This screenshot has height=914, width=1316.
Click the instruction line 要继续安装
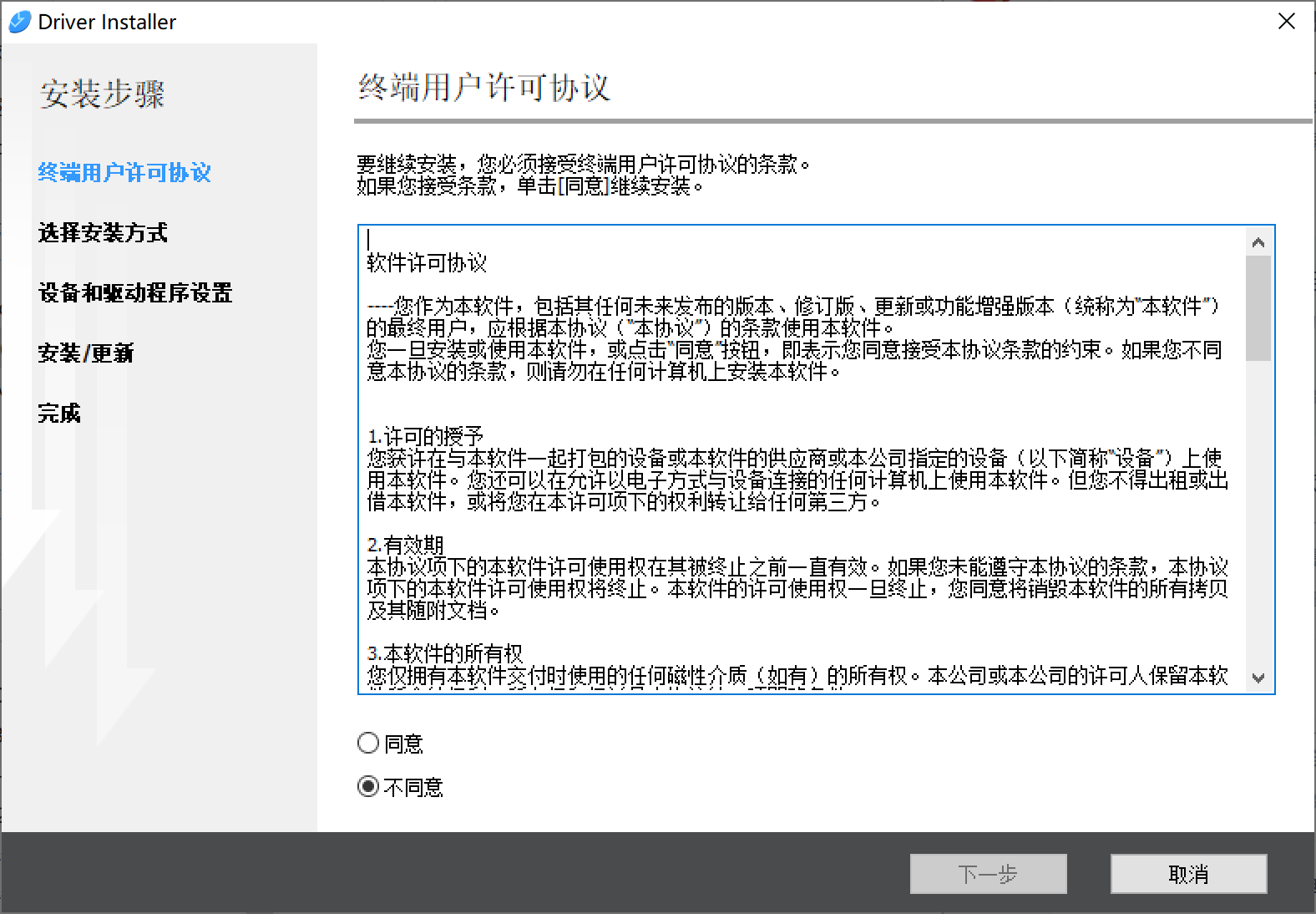pyautogui.click(x=585, y=164)
